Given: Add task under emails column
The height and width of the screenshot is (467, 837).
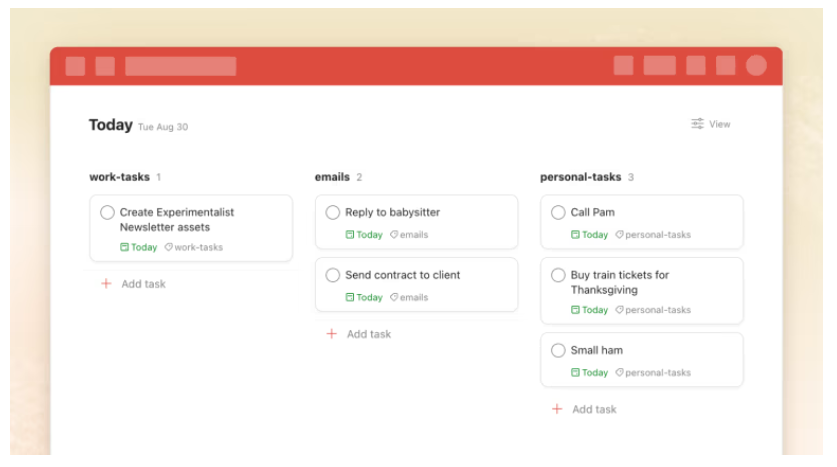Looking at the screenshot, I should click(x=358, y=334).
